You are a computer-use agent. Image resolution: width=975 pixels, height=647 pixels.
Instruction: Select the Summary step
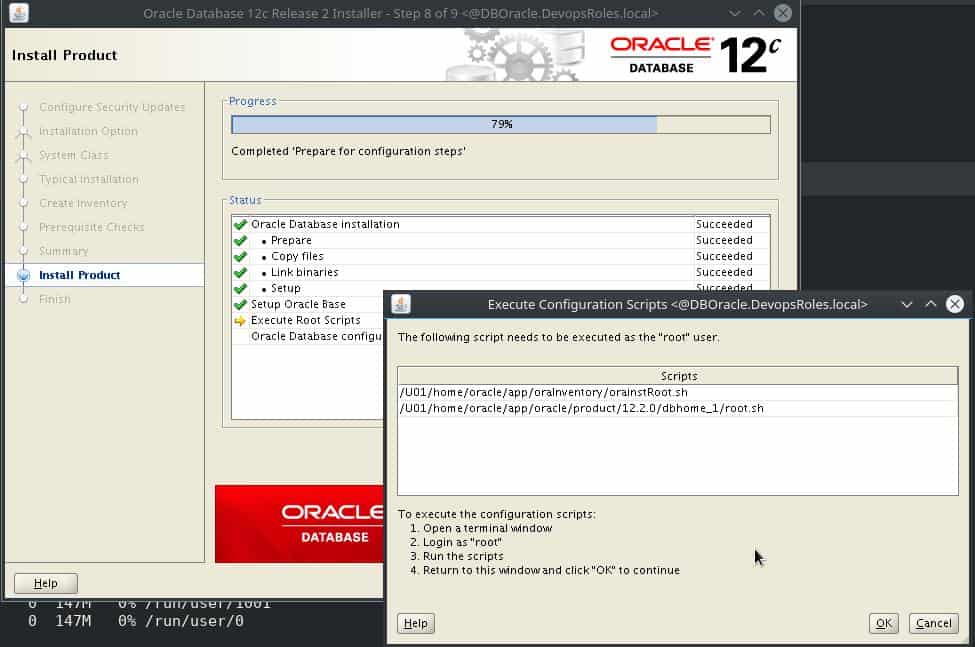[x=63, y=251]
